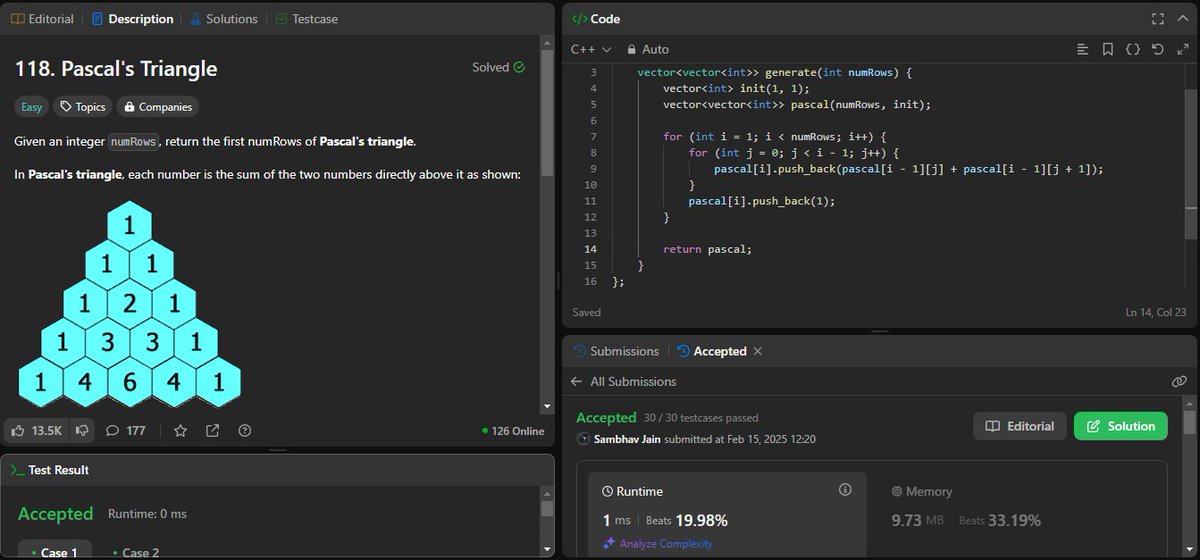Select the Runtime stats card

(727, 514)
